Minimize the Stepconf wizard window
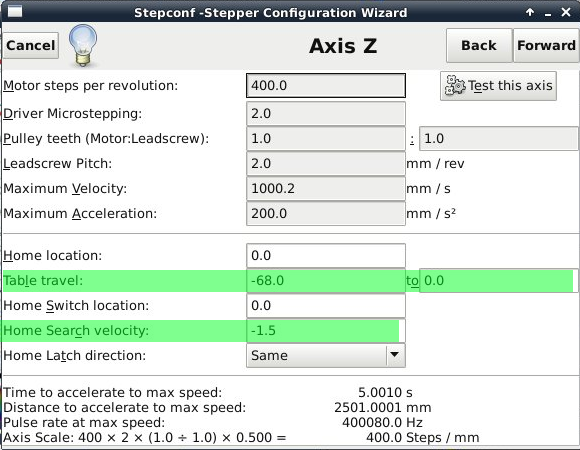The height and width of the screenshot is (450, 580). pyautogui.click(x=548, y=13)
